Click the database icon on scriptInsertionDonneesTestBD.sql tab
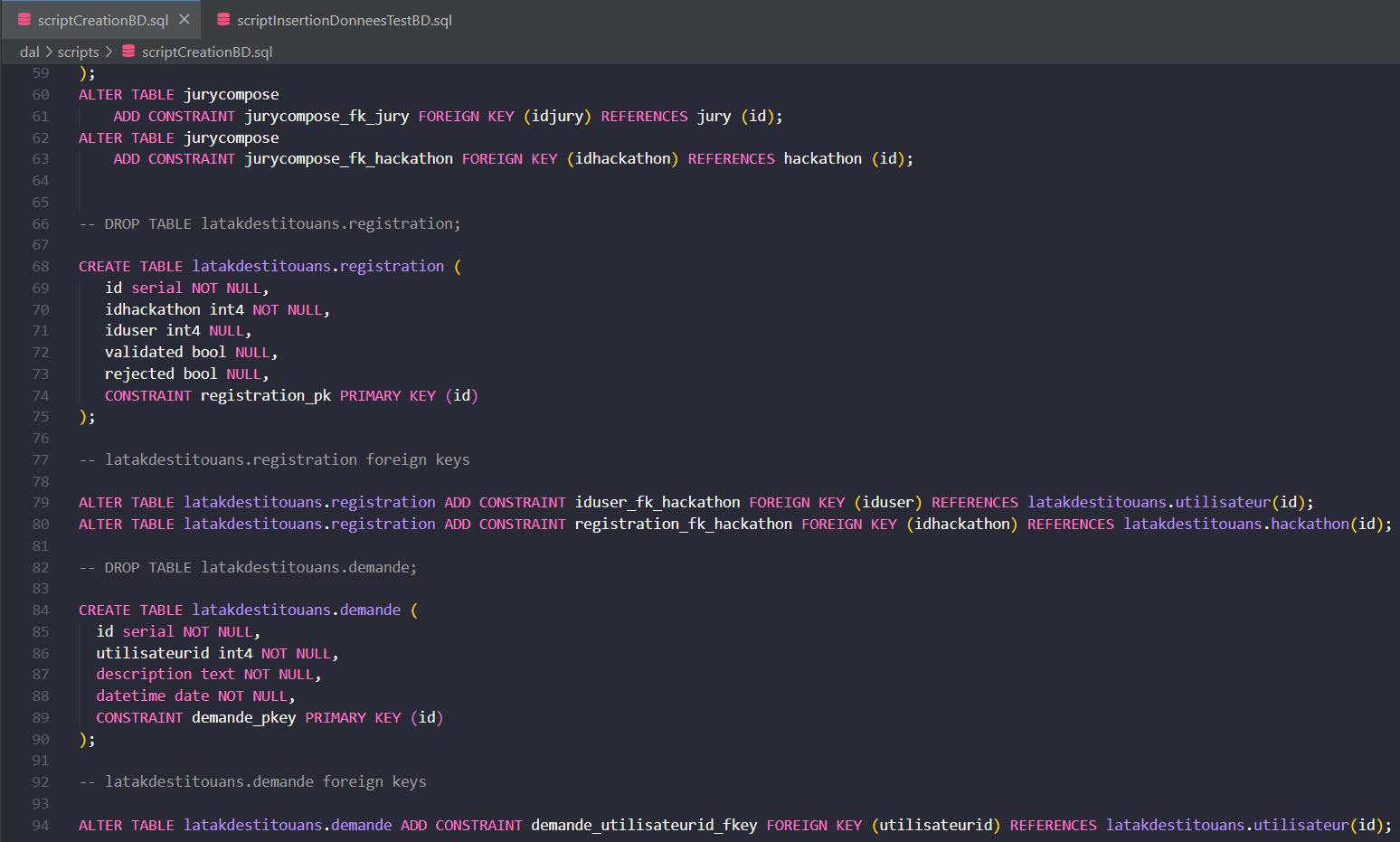Viewport: 1400px width, 842px height. coord(223,20)
